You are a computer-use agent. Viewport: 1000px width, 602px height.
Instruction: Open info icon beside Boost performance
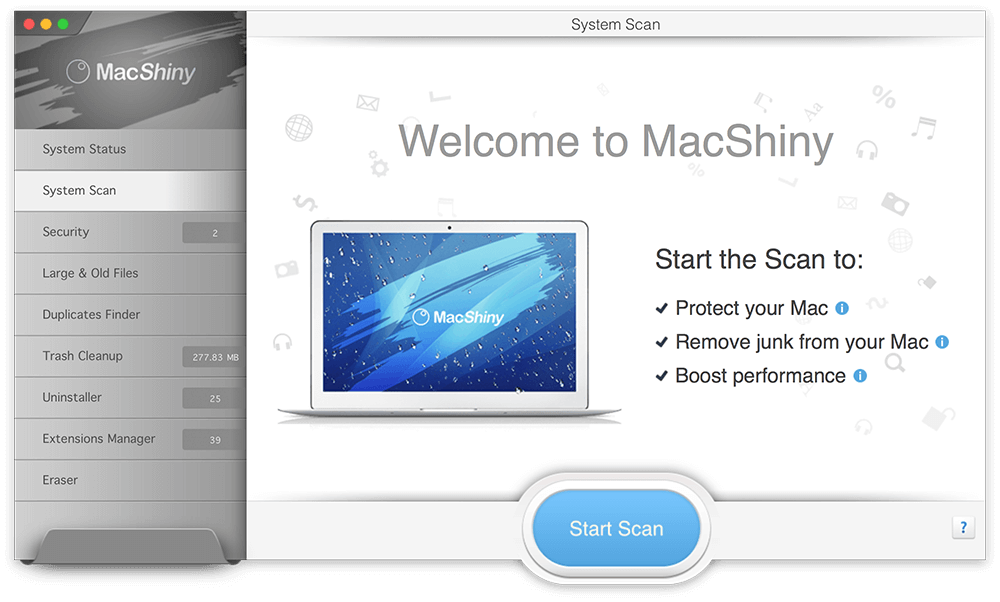860,376
